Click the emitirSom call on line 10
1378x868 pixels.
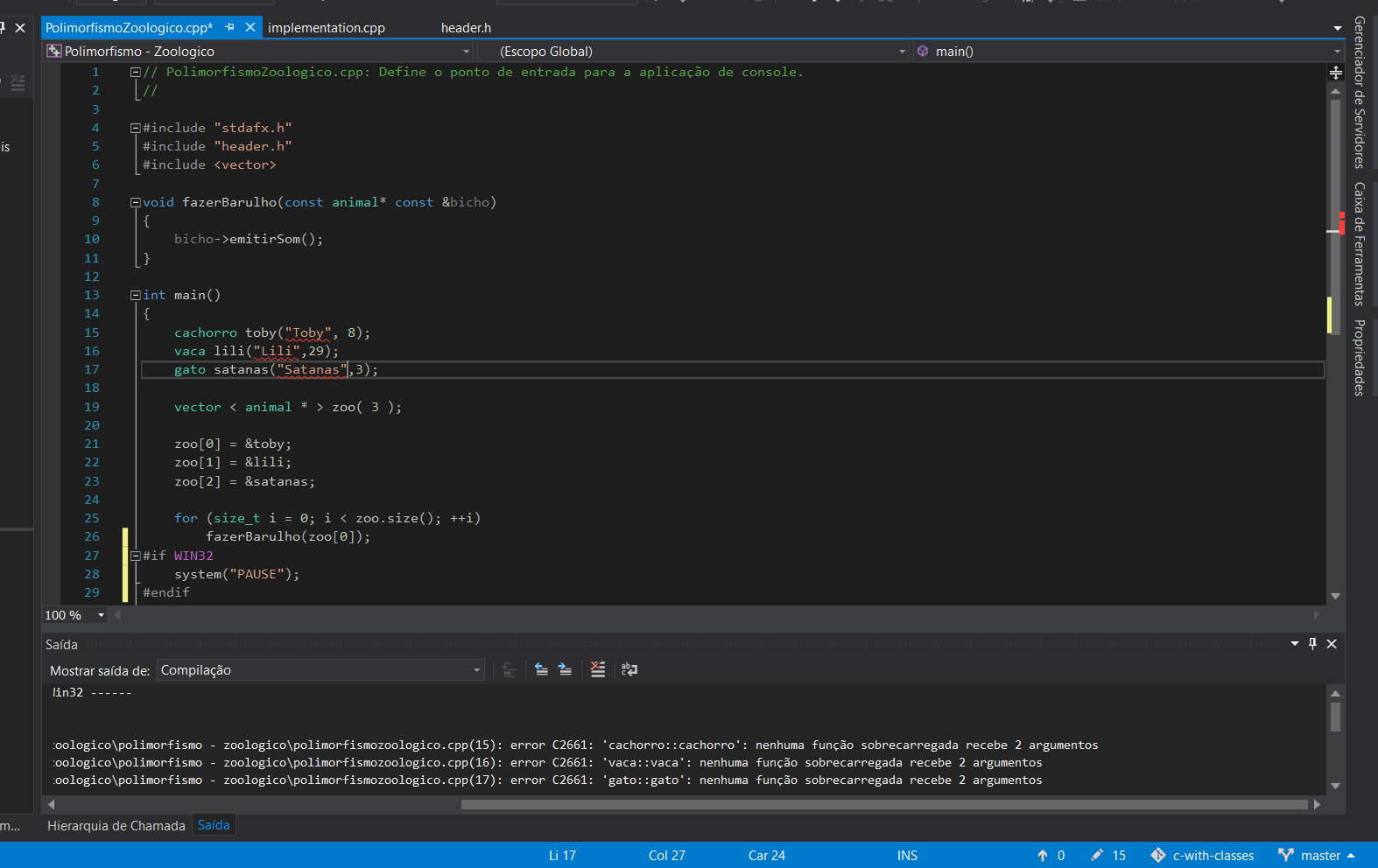[276, 239]
